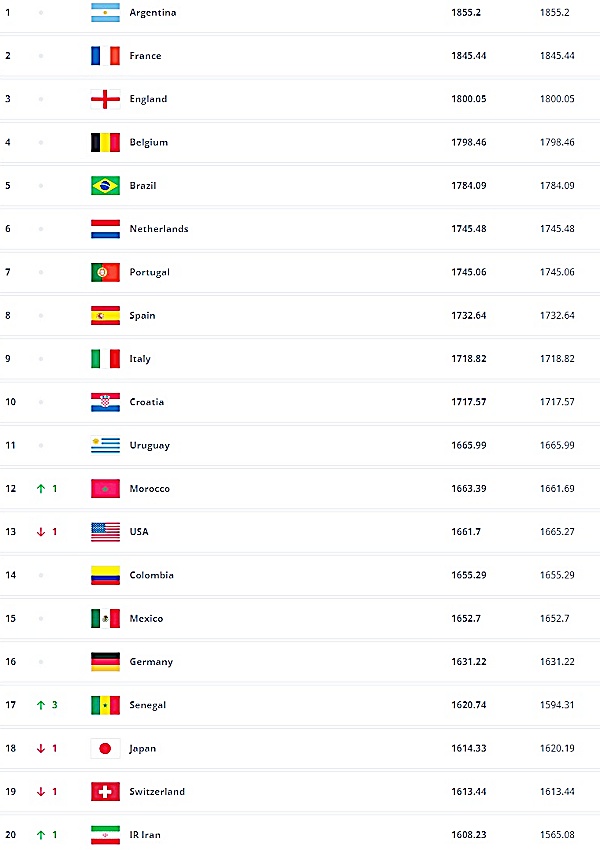The image size is (600, 850).
Task: Select the Mexico row rank number 15
Action: pos(10,619)
